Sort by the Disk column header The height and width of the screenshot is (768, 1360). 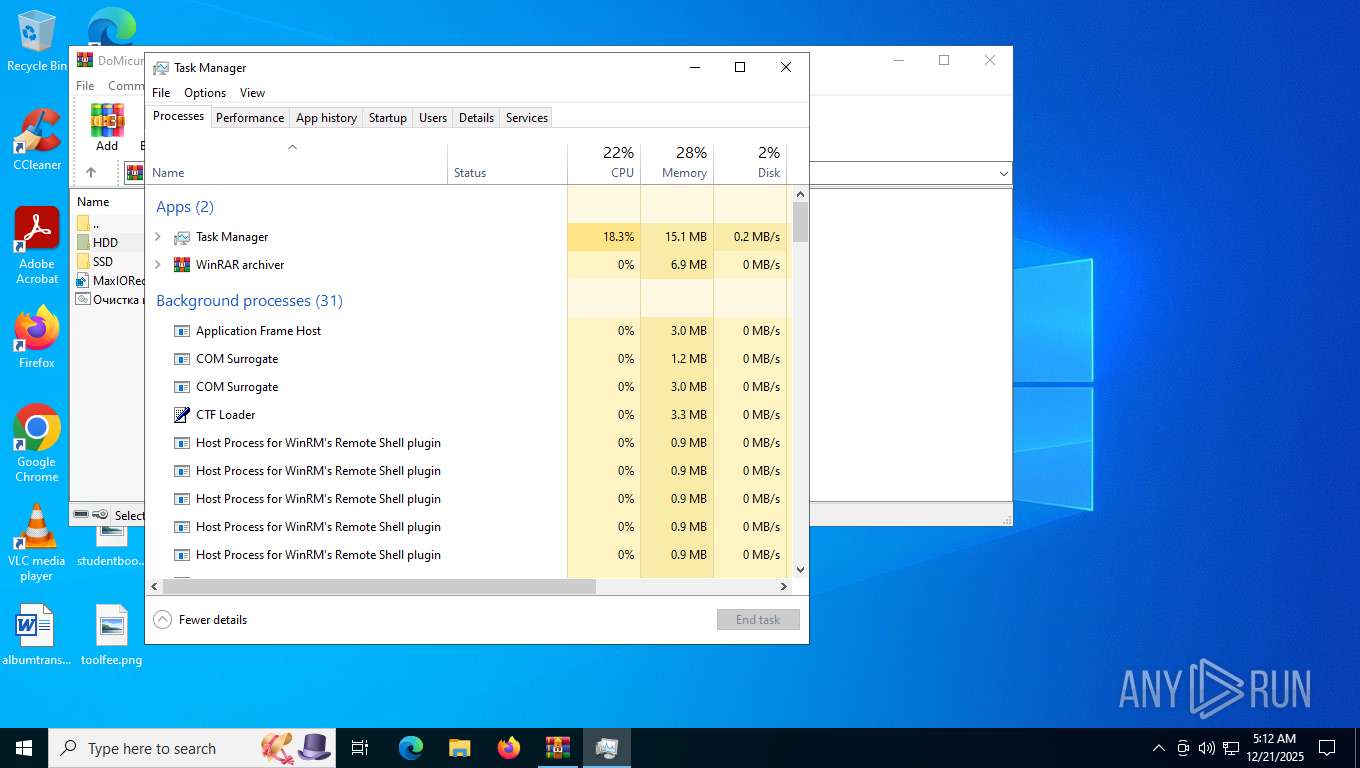(750, 162)
